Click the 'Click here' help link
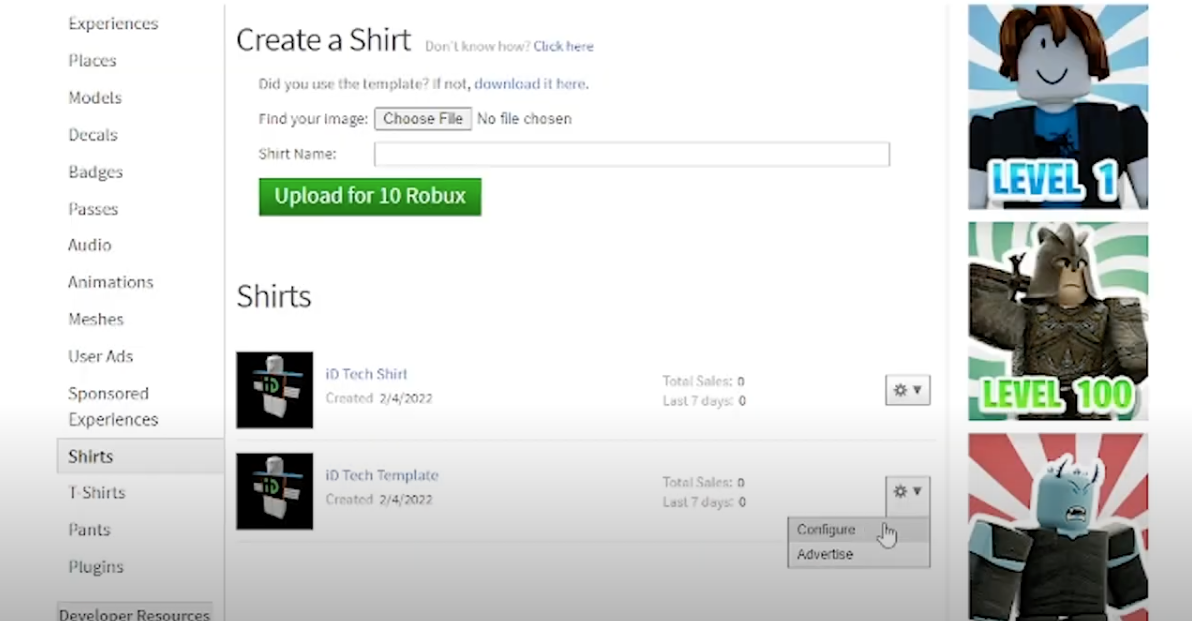 point(563,46)
